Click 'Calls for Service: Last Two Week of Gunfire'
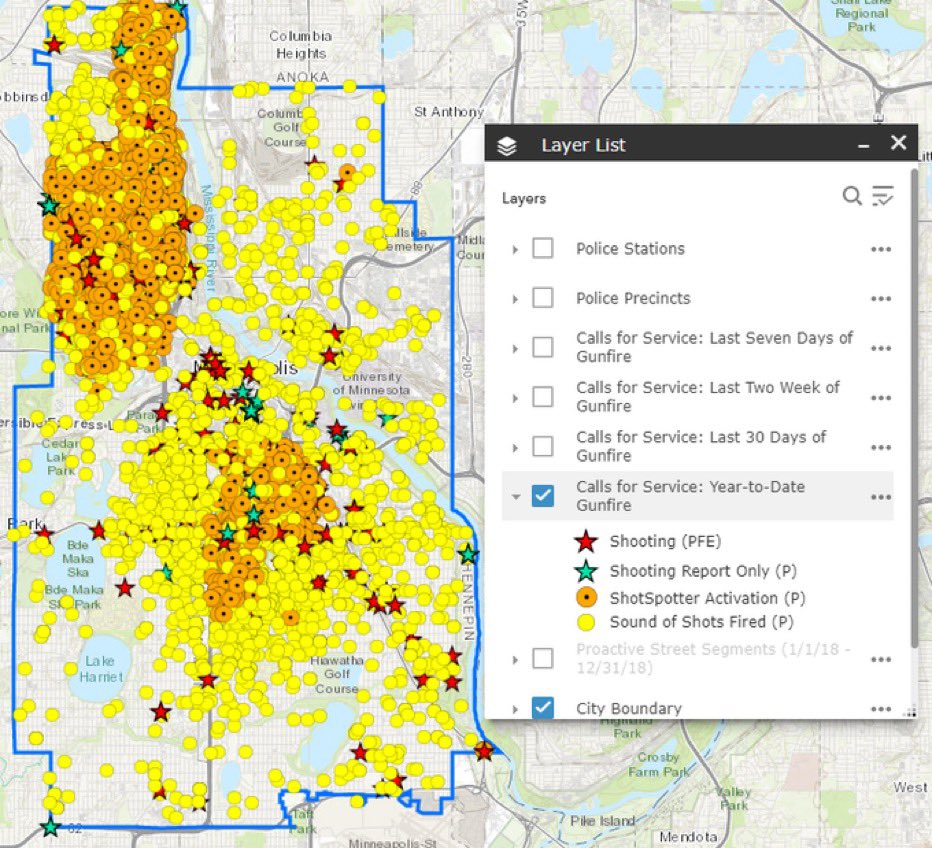Screen dimensions: 932x848 tap(708, 397)
